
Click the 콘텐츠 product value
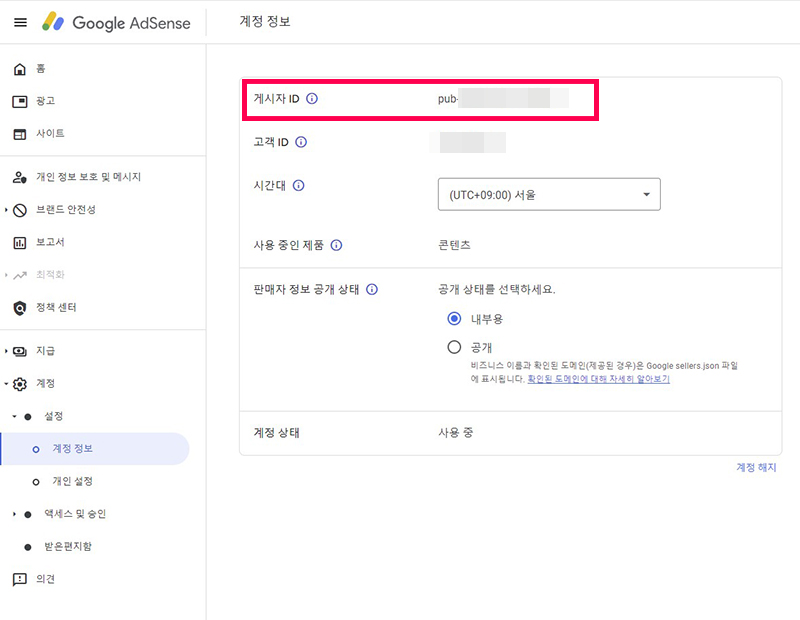454,245
